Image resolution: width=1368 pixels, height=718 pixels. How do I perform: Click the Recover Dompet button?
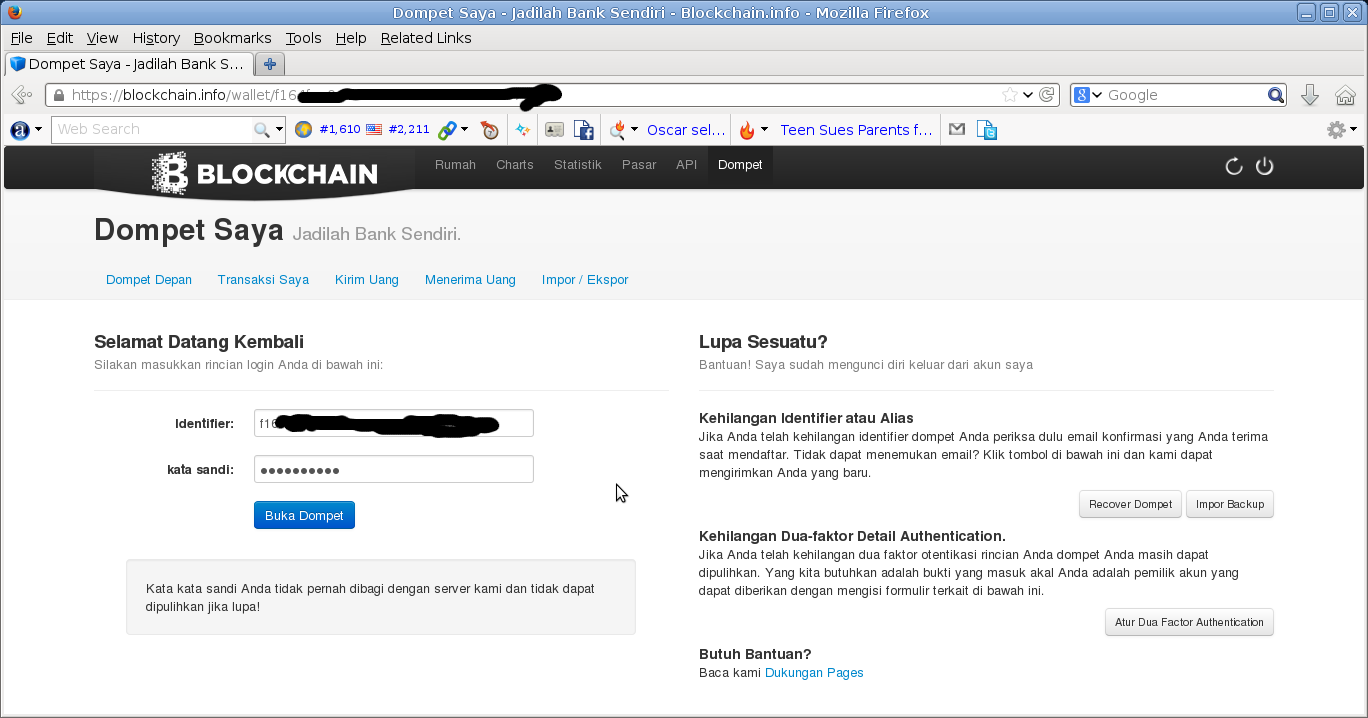[x=1131, y=504]
